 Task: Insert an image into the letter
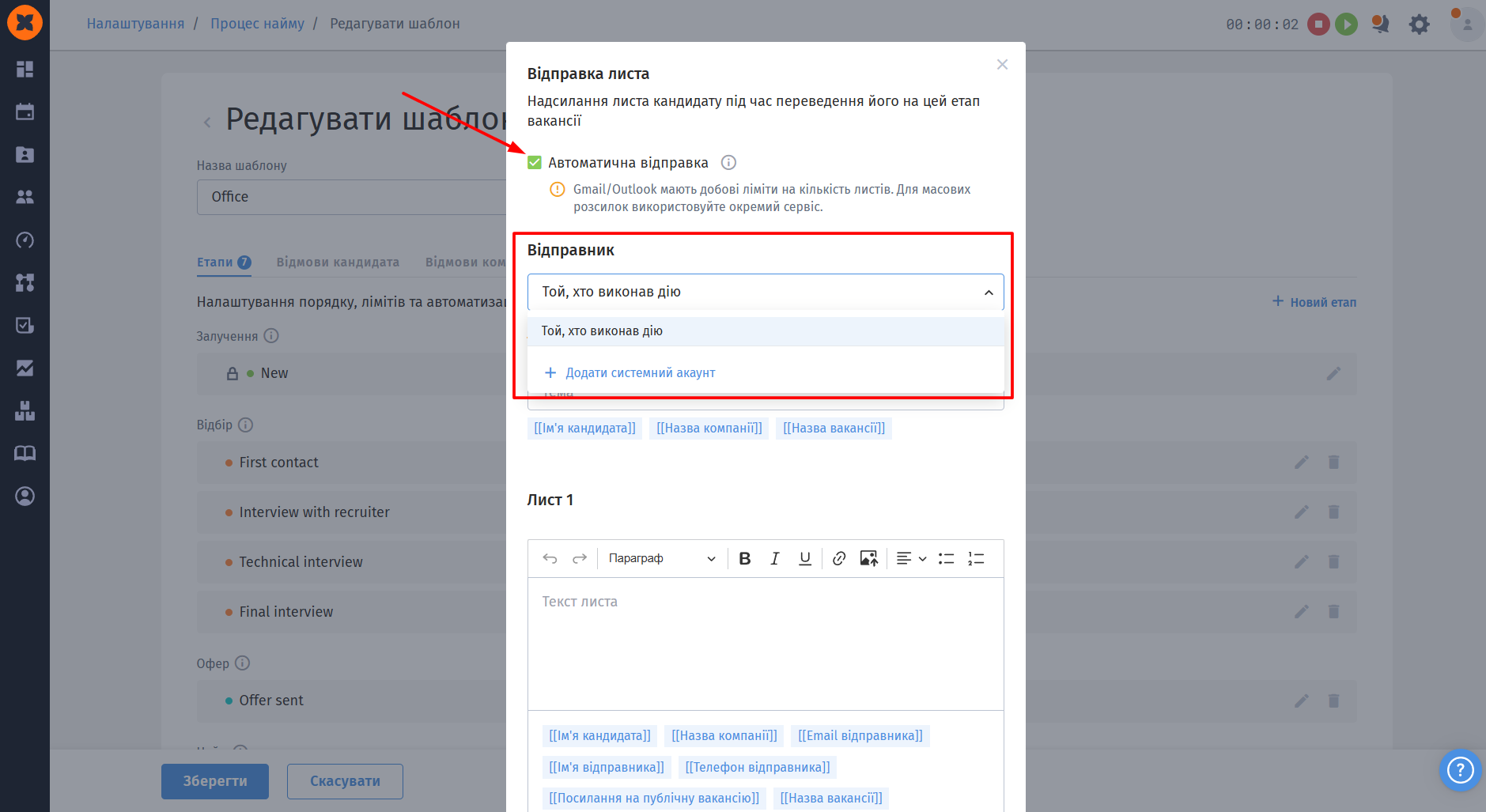tap(869, 559)
